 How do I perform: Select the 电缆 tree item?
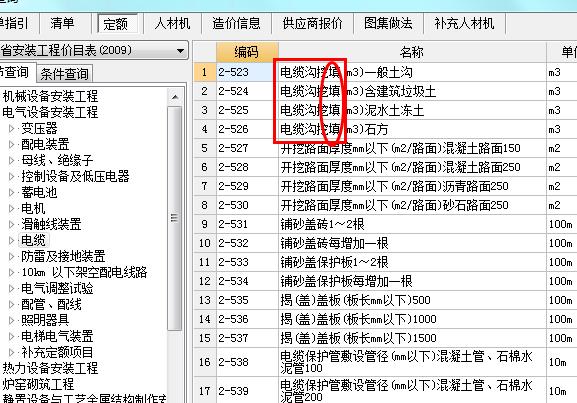tap(33, 240)
